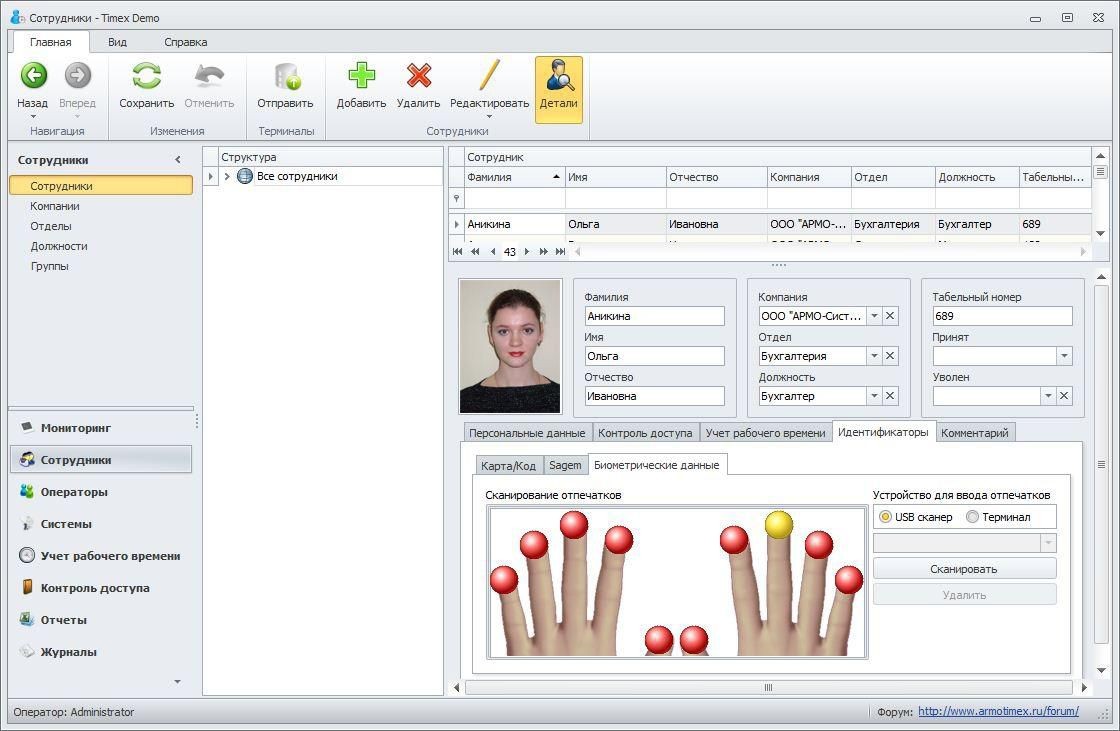Click the green plus Добавить icon
The height and width of the screenshot is (731, 1120).
[x=361, y=76]
